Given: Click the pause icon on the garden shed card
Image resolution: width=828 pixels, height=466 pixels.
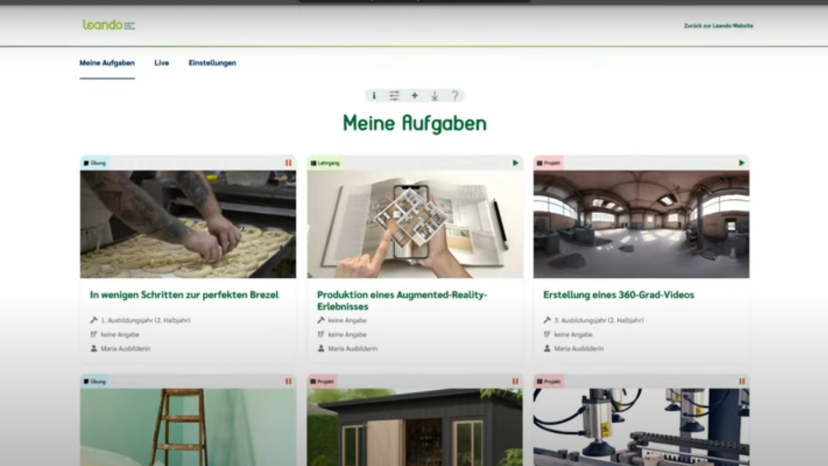Looking at the screenshot, I should click(515, 381).
